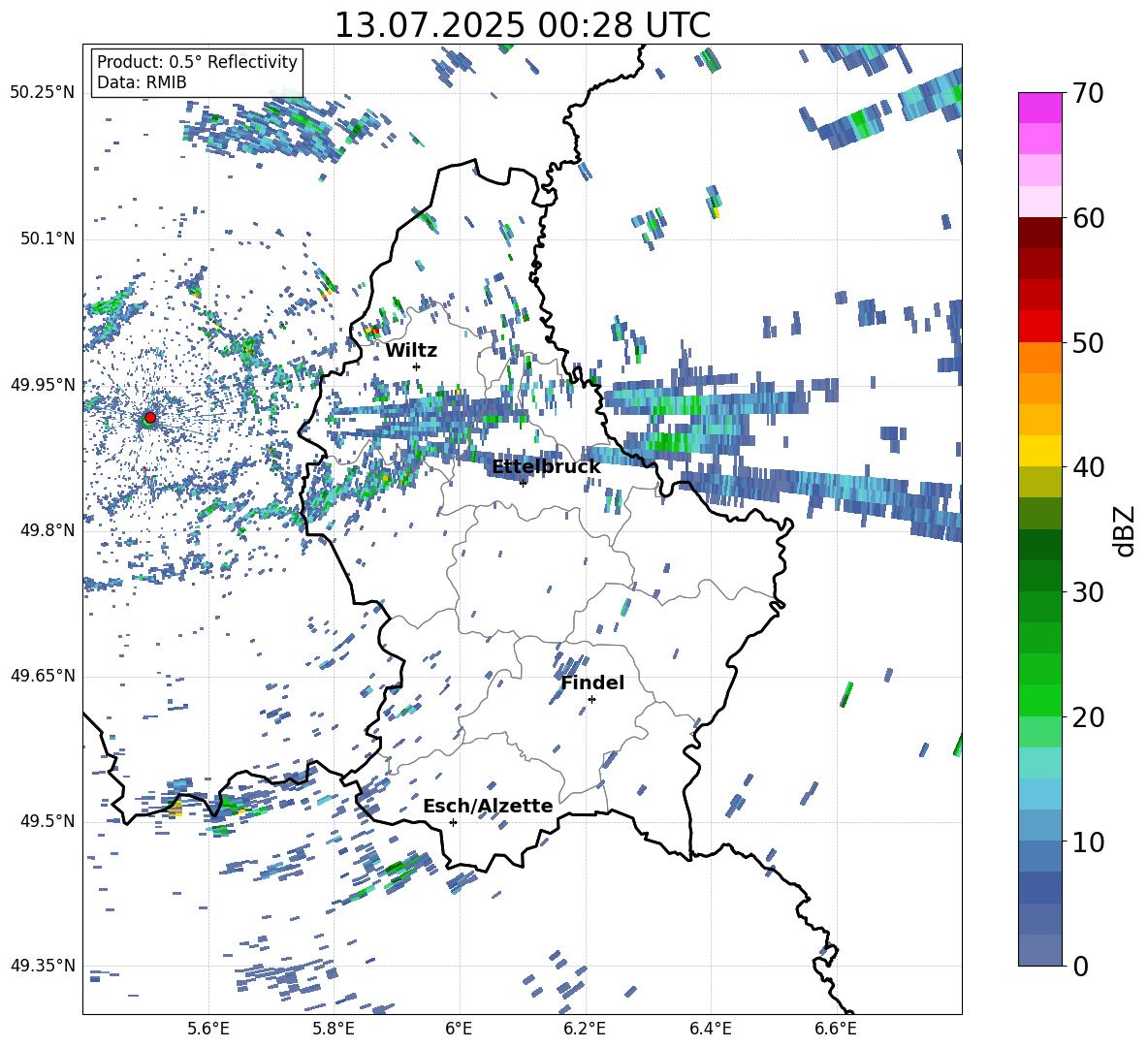Viewport: 1148px width, 1048px height.
Task: Click the Wiltz location cross marker
Action: (x=417, y=366)
